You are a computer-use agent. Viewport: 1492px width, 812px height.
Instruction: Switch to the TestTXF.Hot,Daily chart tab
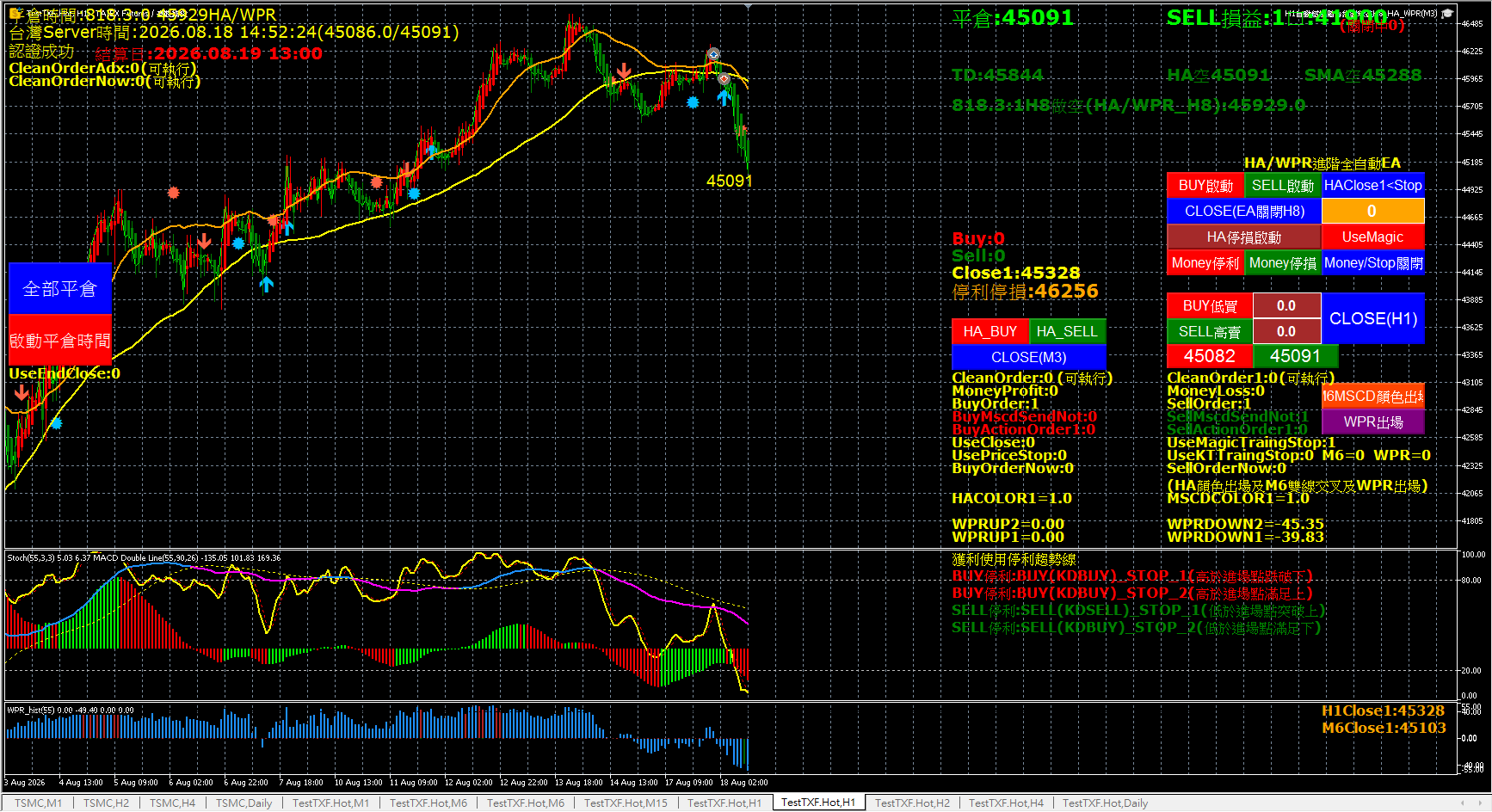pyautogui.click(x=1105, y=803)
